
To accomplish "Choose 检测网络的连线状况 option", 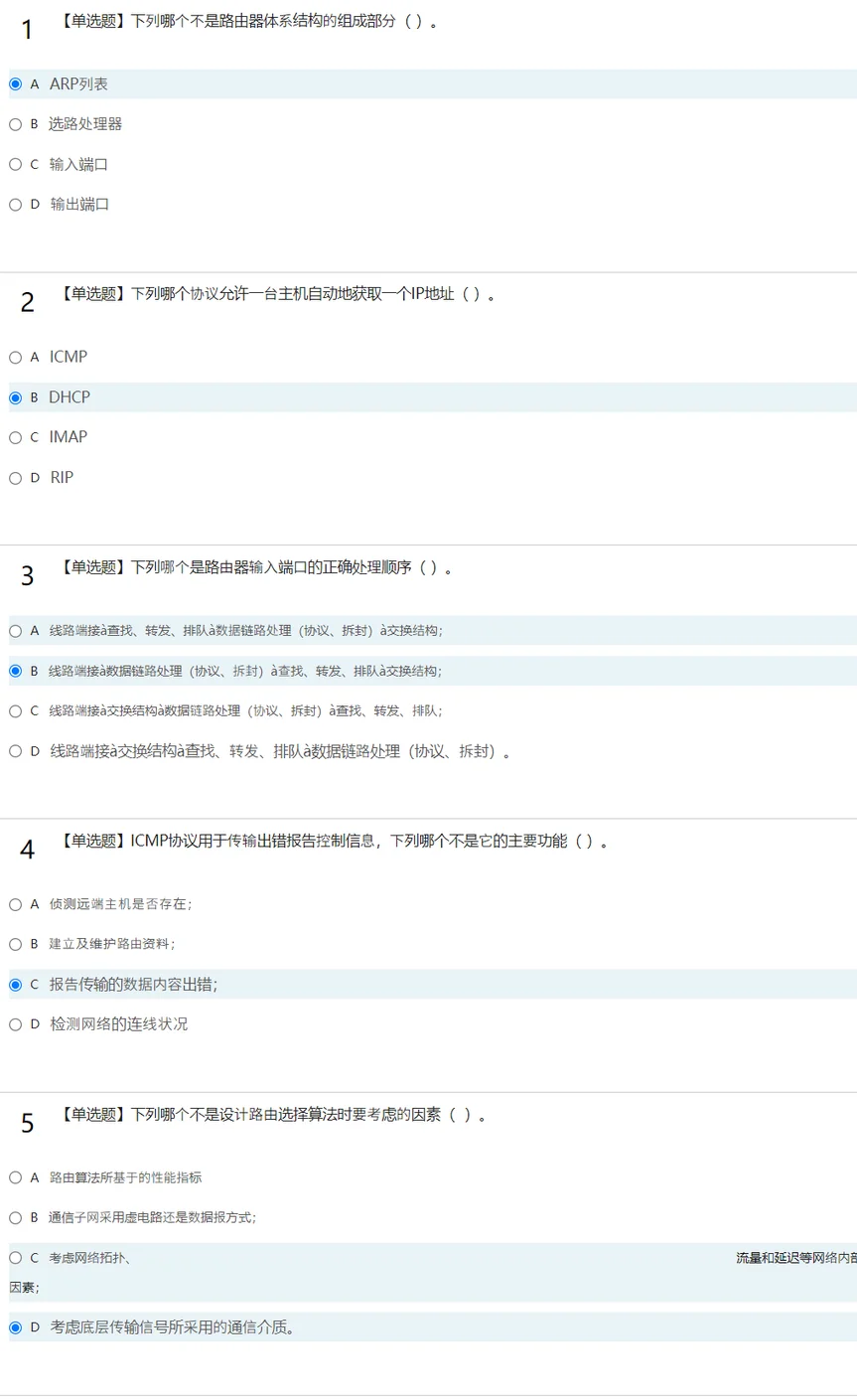I will click(15, 1024).
